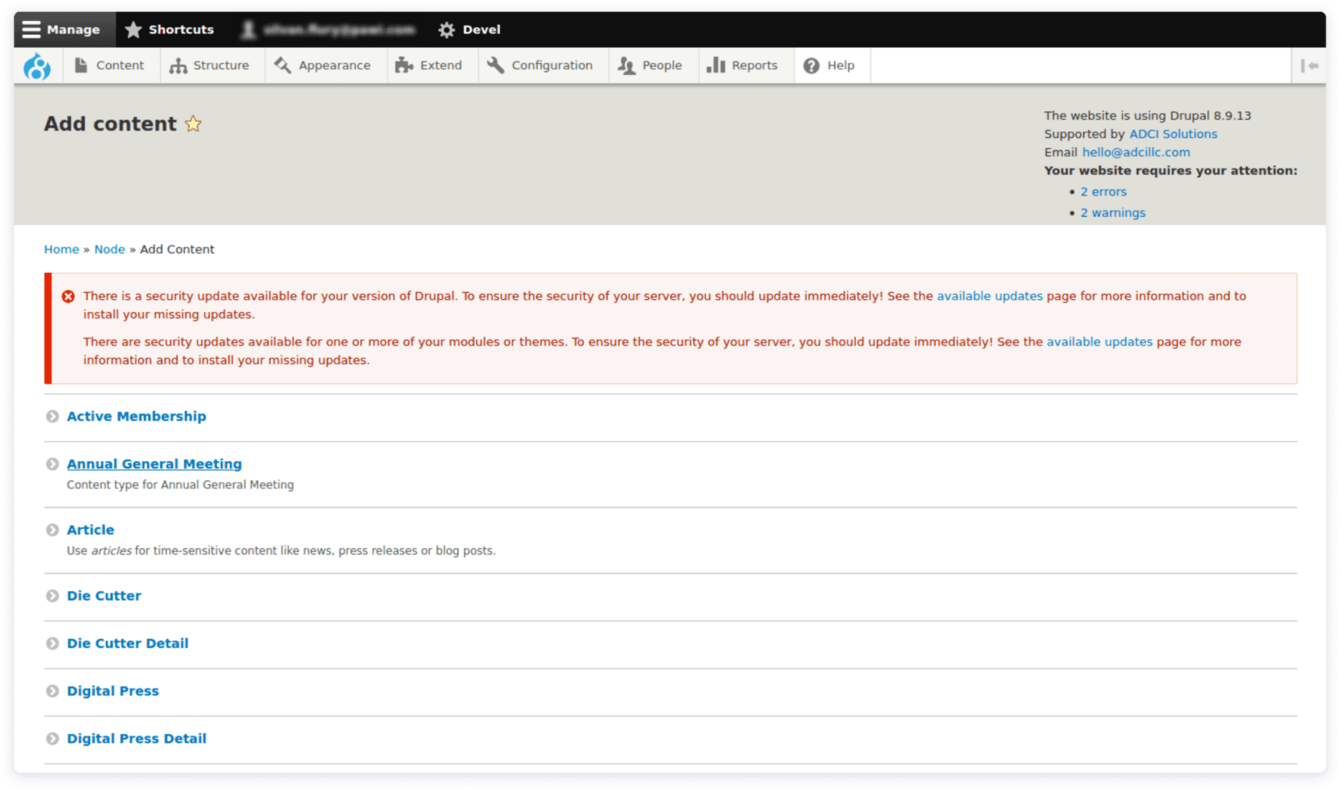Click the Drupal logo home icon
Viewport: 1340px width, 789px height.
point(37,66)
